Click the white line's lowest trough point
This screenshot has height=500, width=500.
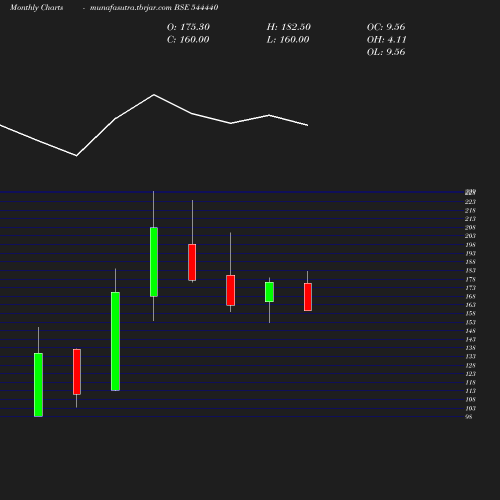click(x=76, y=156)
